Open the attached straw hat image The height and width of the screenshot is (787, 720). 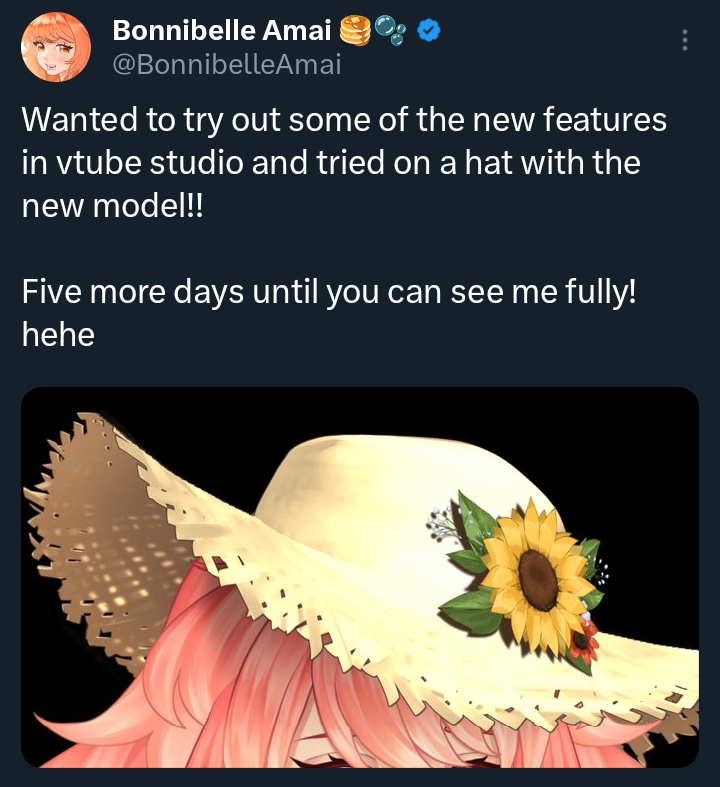pos(360,577)
